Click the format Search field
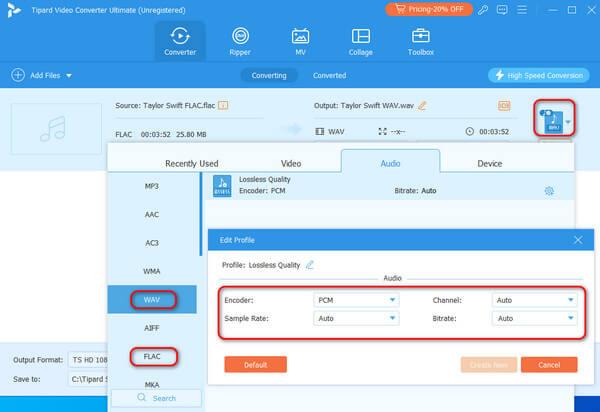Viewport: 600px width, 412px height. point(157,398)
